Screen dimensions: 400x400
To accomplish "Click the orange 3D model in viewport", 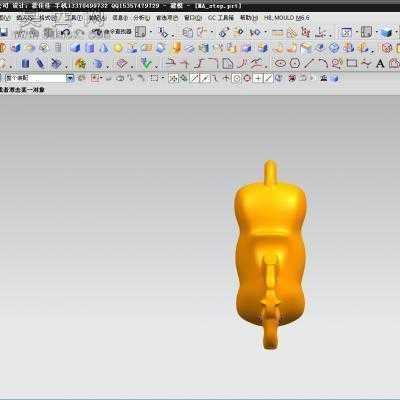I will pos(270,255).
